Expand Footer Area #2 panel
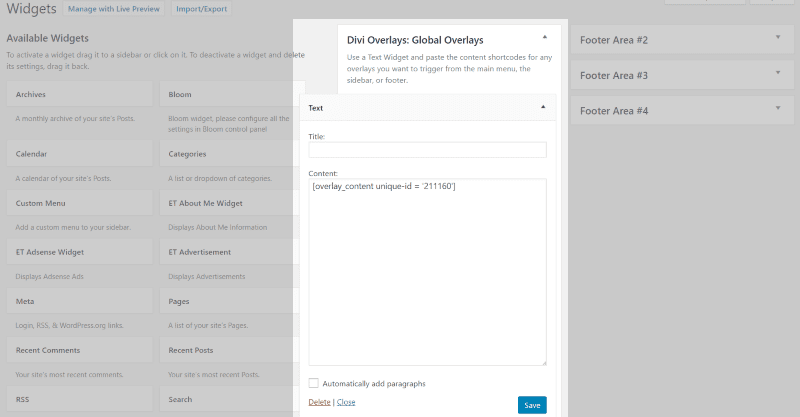The image size is (800, 417). (x=777, y=39)
